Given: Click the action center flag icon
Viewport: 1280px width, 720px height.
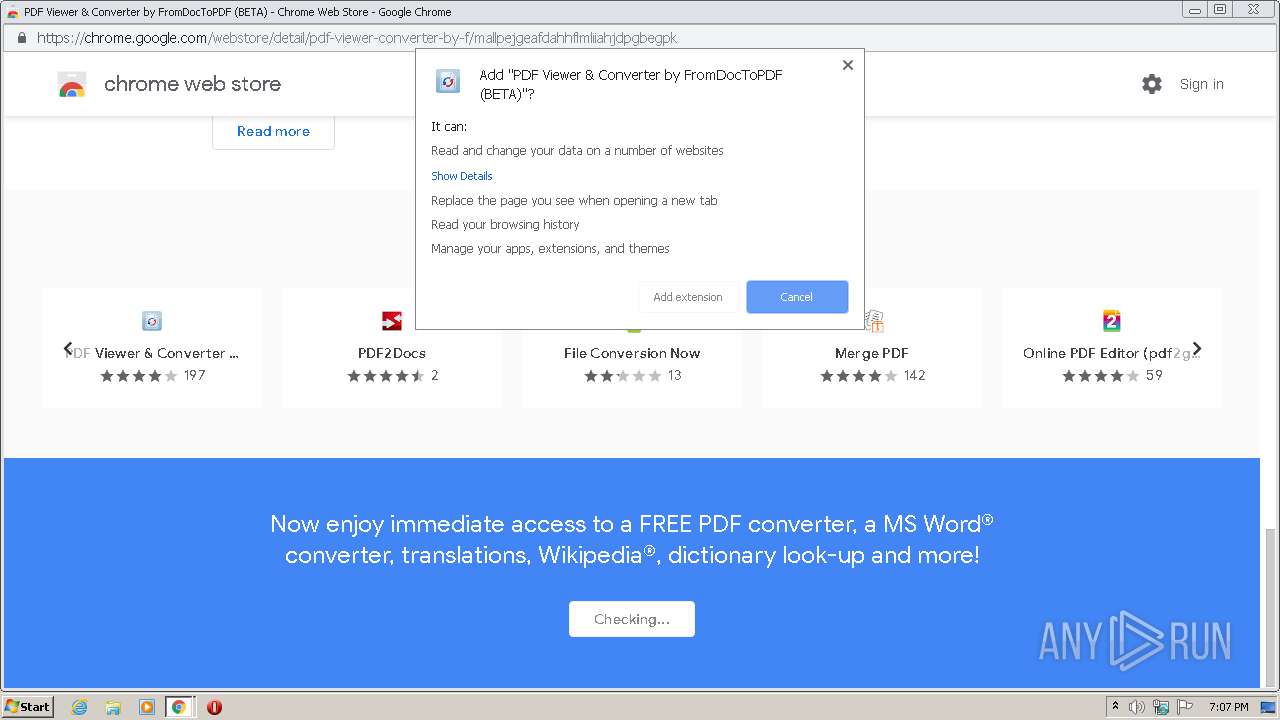Looking at the screenshot, I should (1185, 707).
